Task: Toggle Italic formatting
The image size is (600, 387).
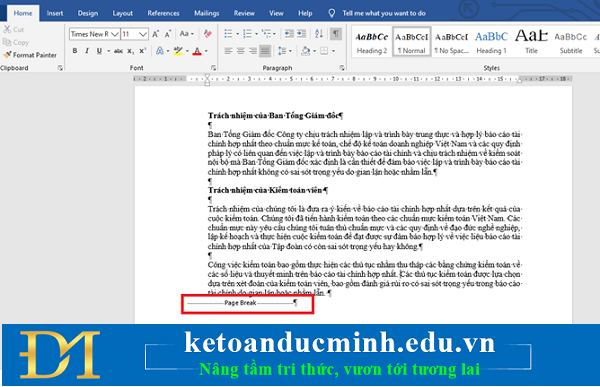Action: tap(87, 51)
